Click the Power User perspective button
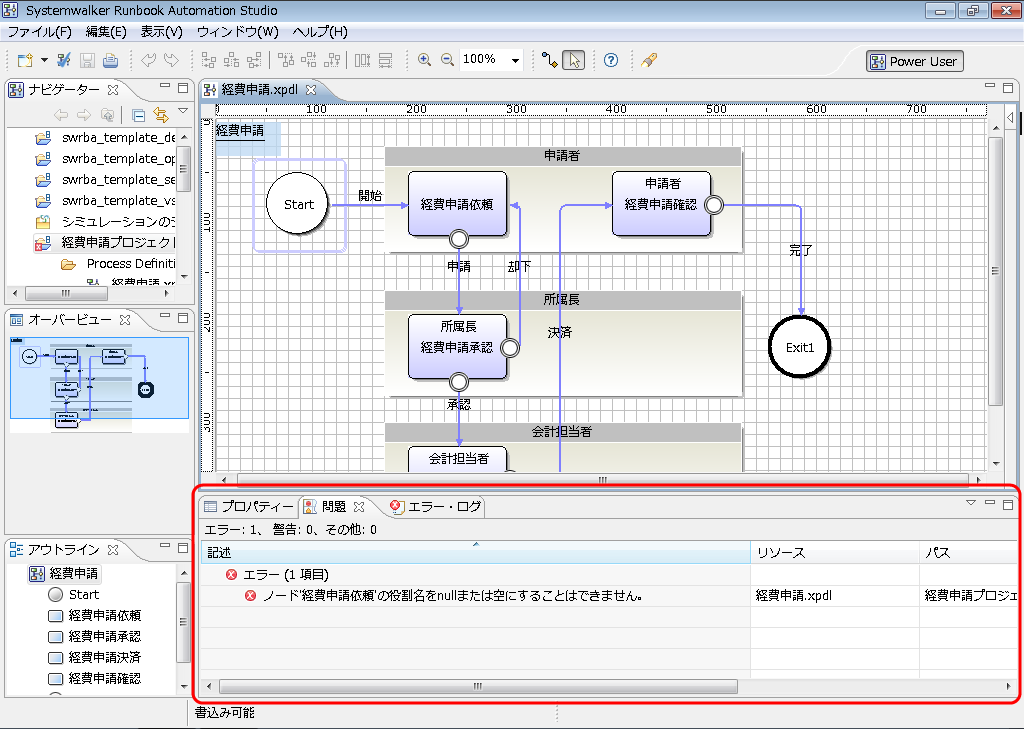The height and width of the screenshot is (729, 1024). pos(914,61)
